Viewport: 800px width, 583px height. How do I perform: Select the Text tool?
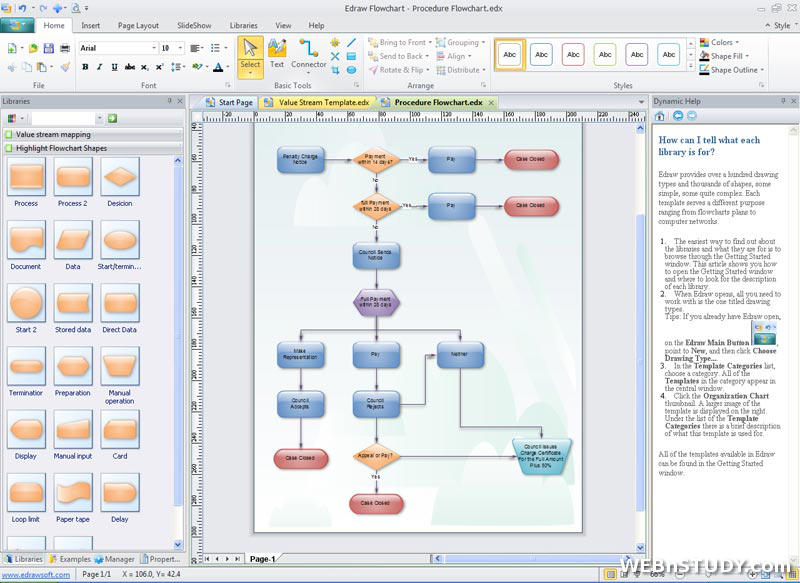click(x=277, y=54)
